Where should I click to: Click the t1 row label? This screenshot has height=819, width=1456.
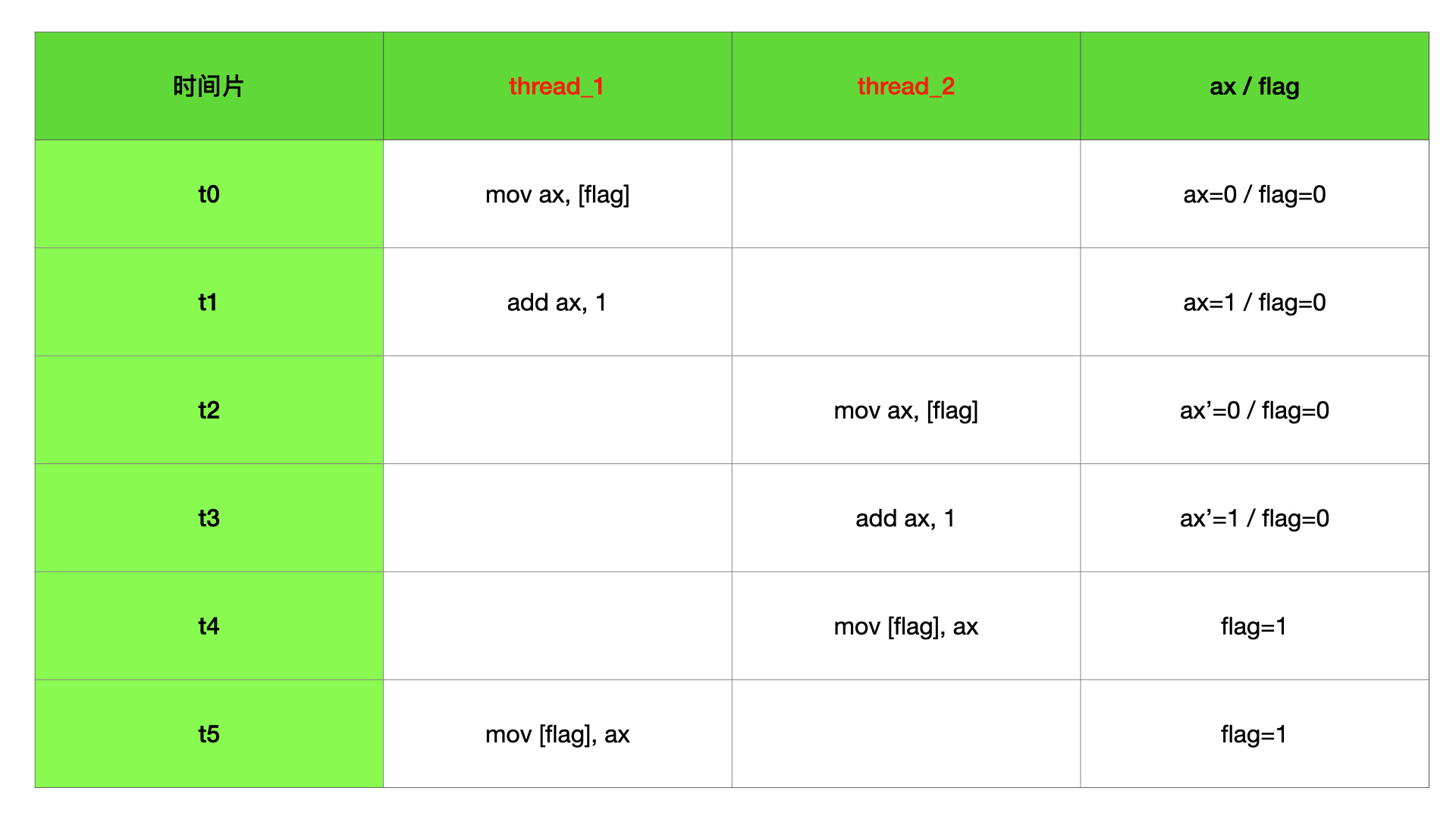coord(209,303)
